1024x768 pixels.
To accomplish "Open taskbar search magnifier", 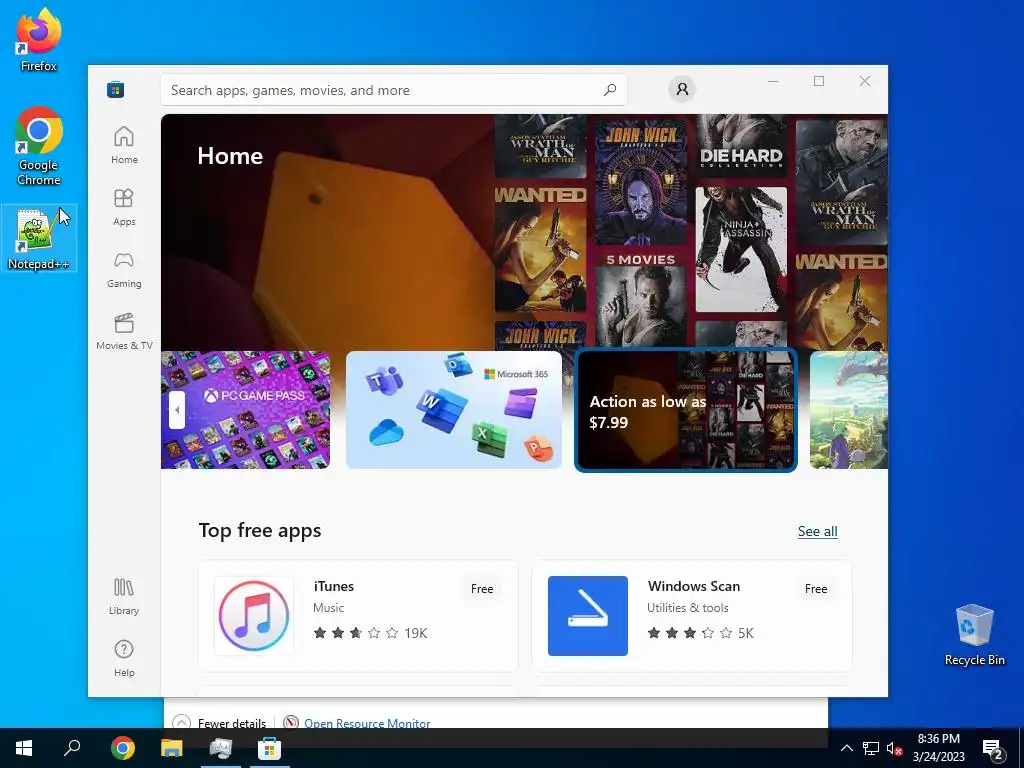I will tap(72, 748).
